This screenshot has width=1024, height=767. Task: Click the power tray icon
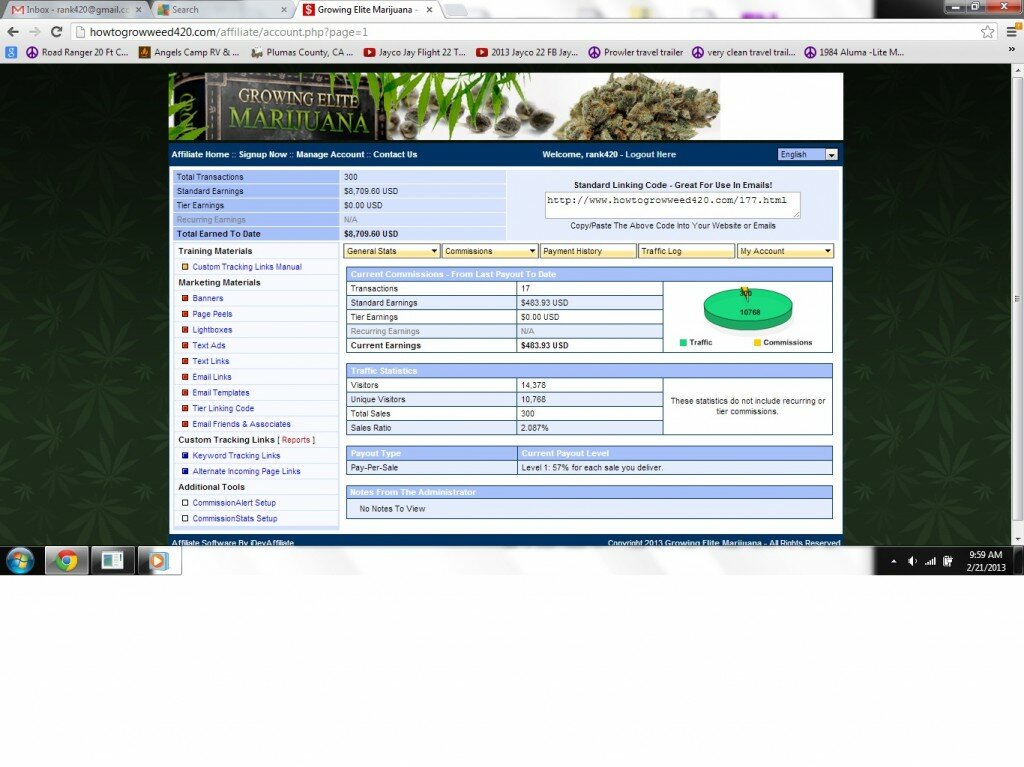pos(948,561)
